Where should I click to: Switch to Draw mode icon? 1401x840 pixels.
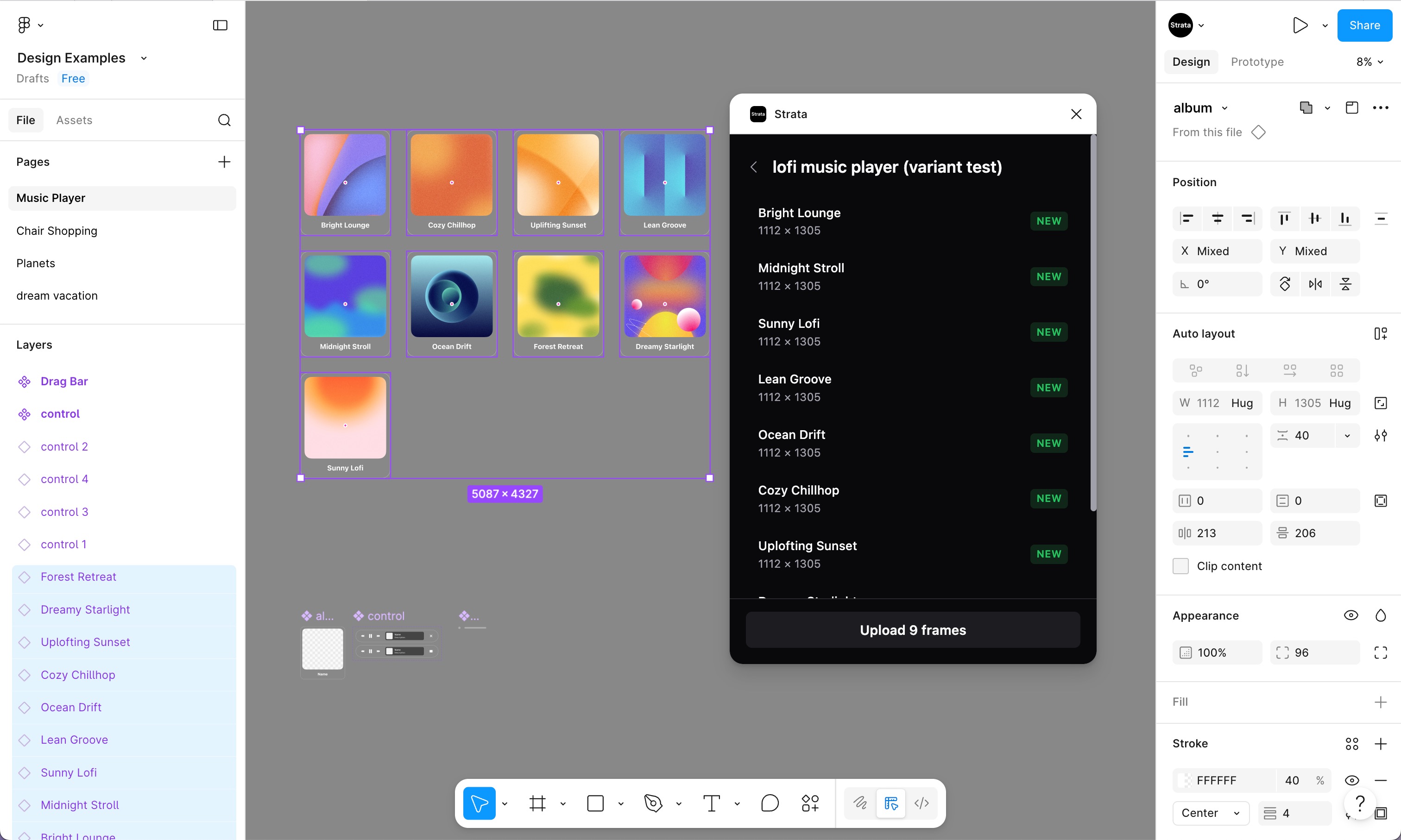(x=860, y=803)
